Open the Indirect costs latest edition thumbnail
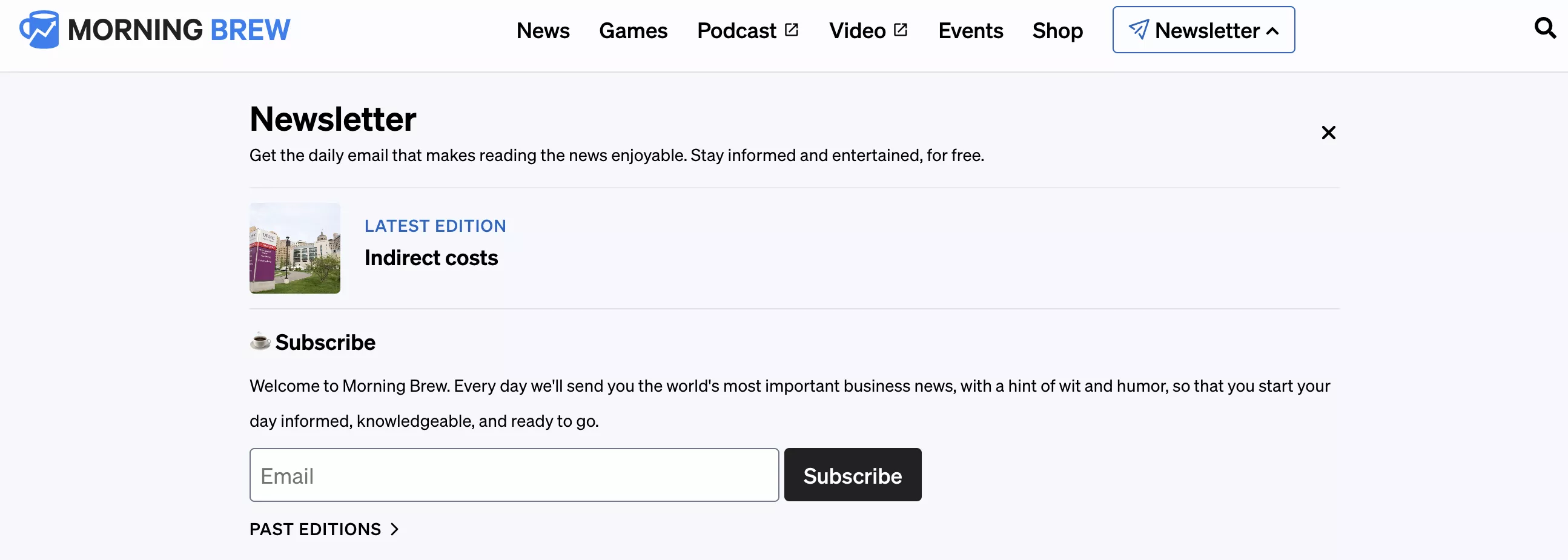The image size is (1568, 560). pyautogui.click(x=294, y=248)
